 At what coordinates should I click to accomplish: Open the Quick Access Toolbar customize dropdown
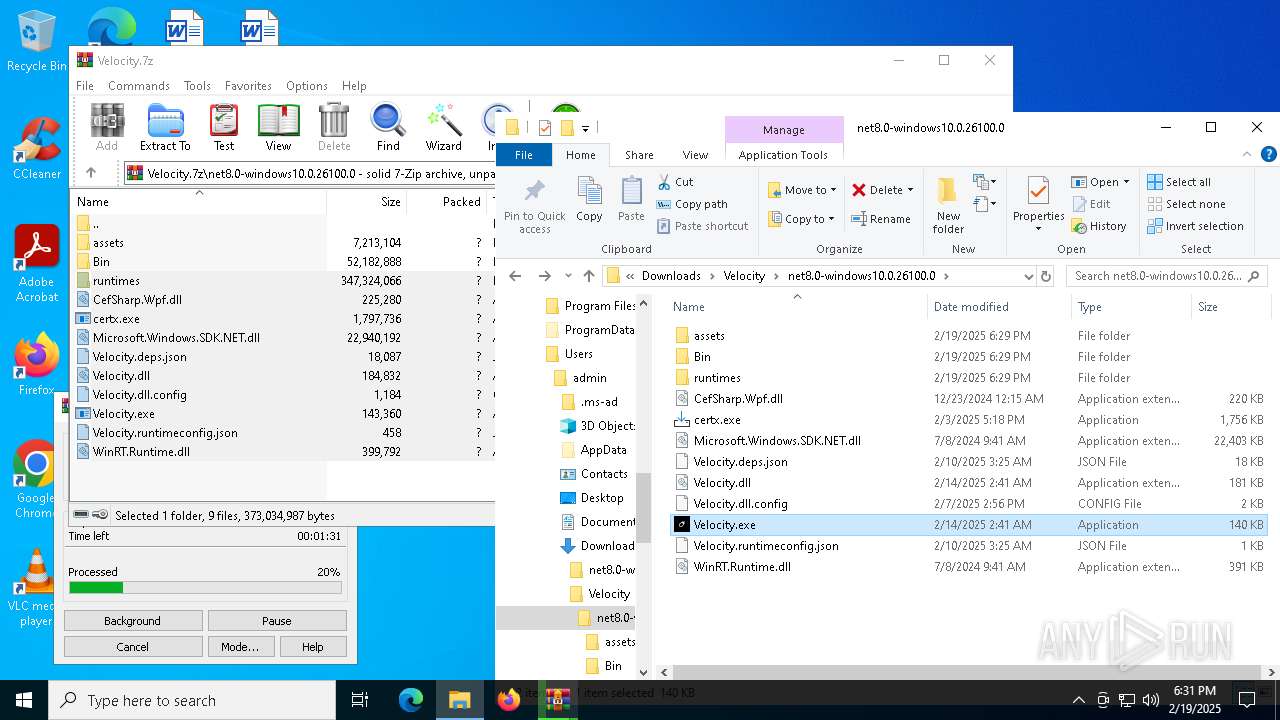(585, 128)
